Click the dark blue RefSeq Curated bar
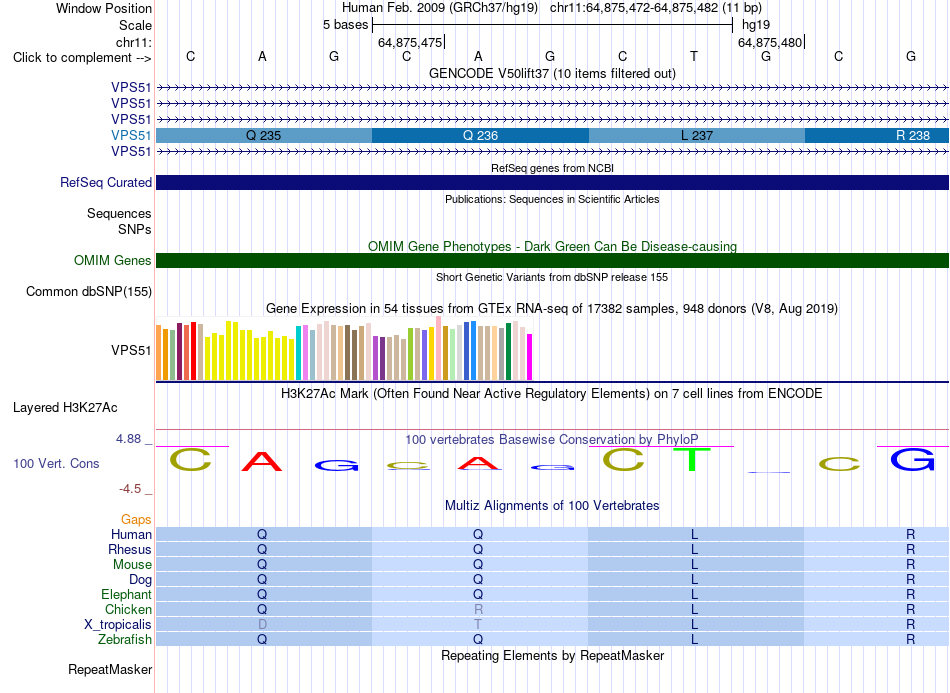This screenshot has width=950, height=693. [552, 182]
